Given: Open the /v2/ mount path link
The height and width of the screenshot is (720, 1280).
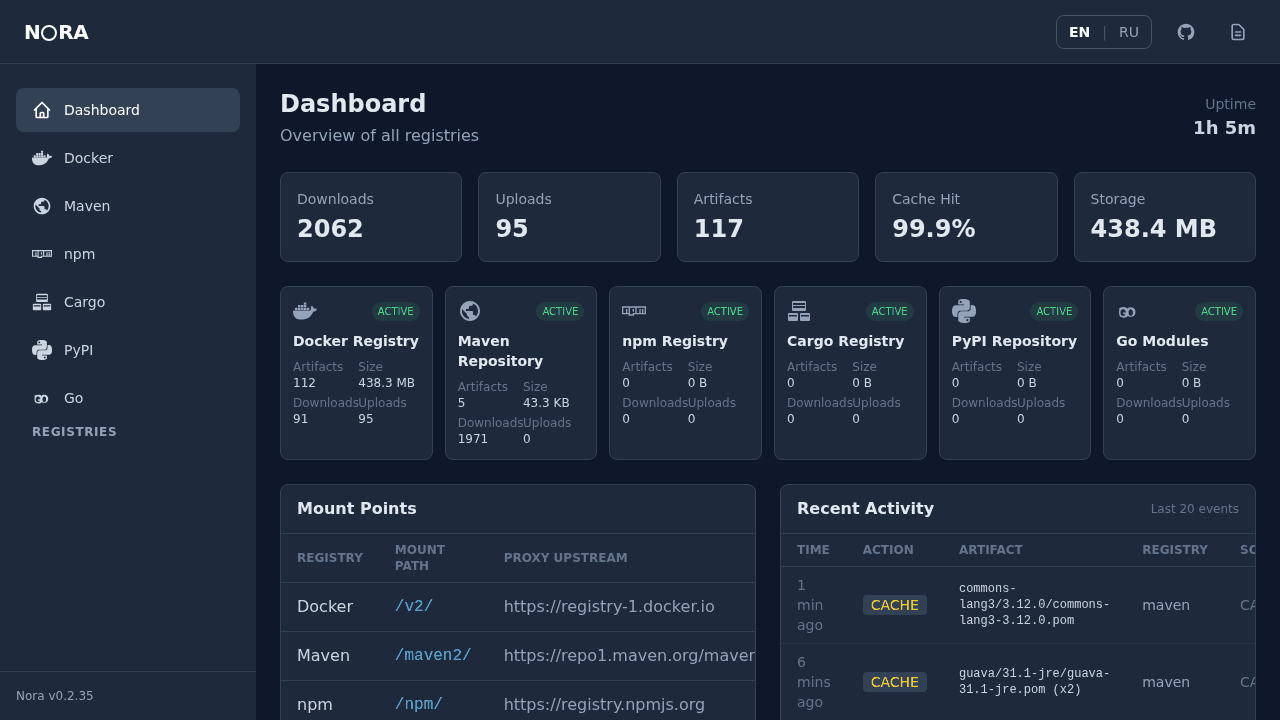Looking at the screenshot, I should [x=414, y=606].
